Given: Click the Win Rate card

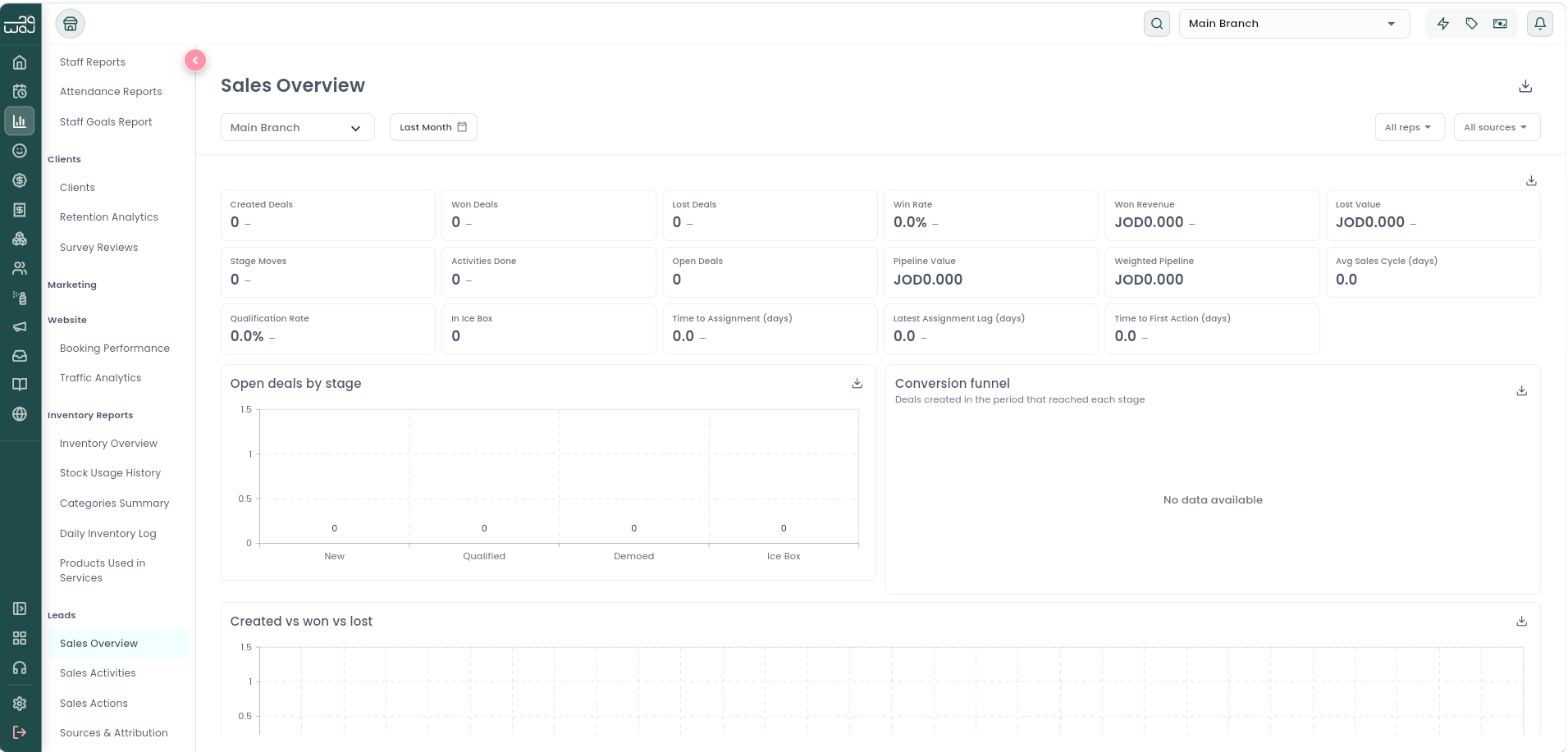Looking at the screenshot, I should [x=990, y=215].
